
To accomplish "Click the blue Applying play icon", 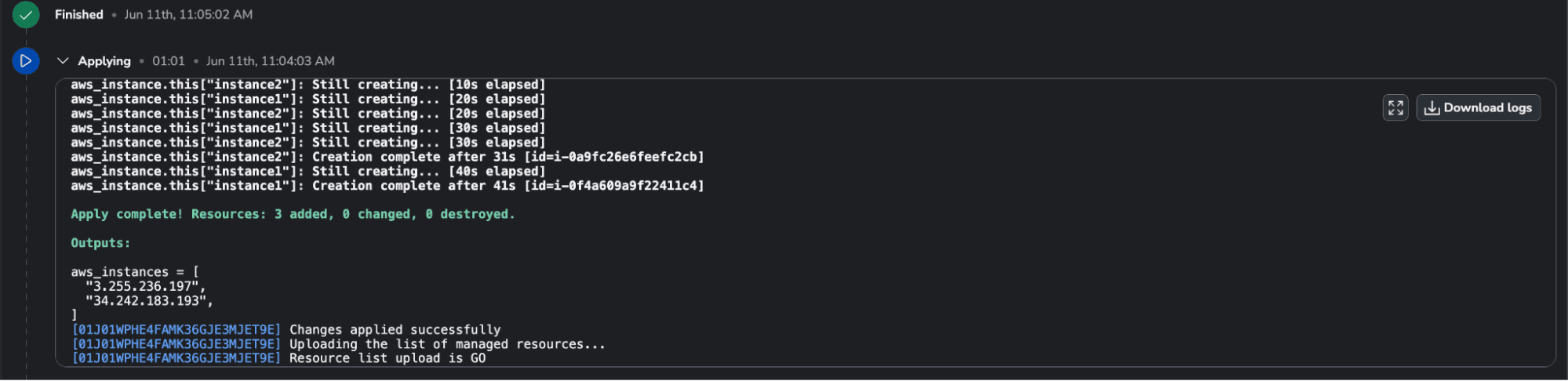I will coord(26,60).
